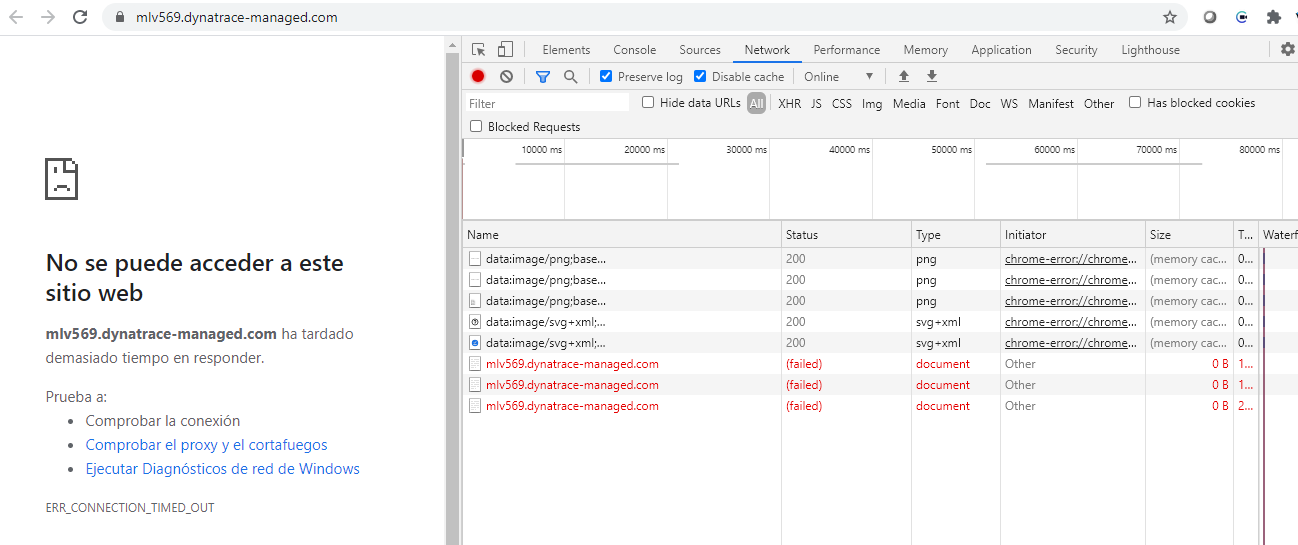Click the Comprobar el proxy y el cortafuegos link
1298x545 pixels.
click(206, 445)
